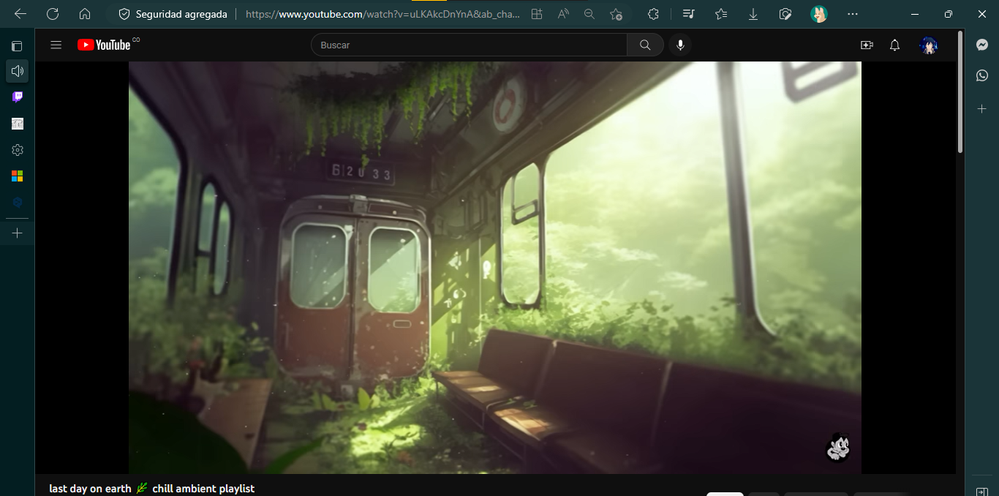The image size is (999, 496).
Task: Minimize the browser window
Action: tap(916, 14)
